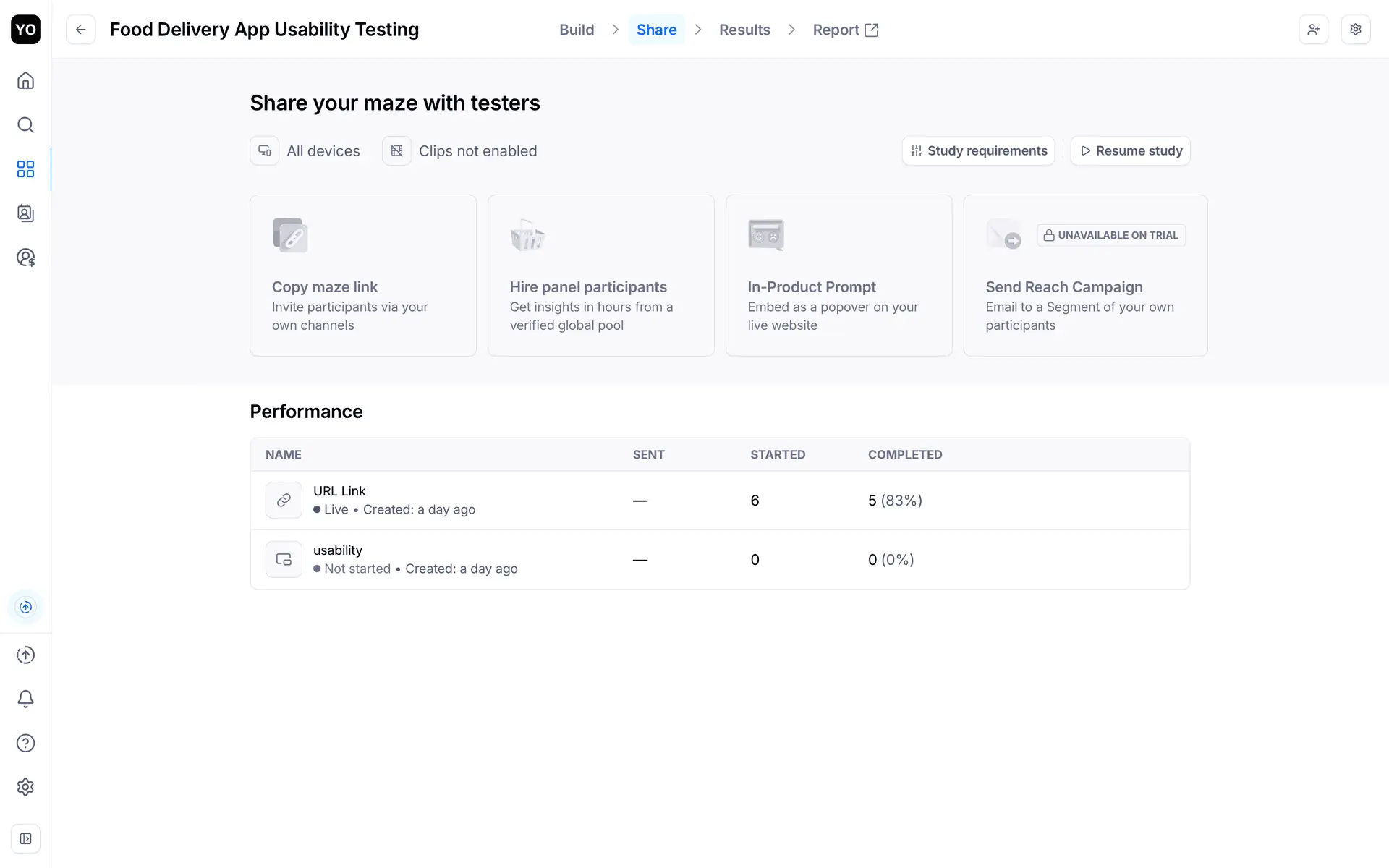Open the help question mark icon
The width and height of the screenshot is (1389, 868).
25,743
